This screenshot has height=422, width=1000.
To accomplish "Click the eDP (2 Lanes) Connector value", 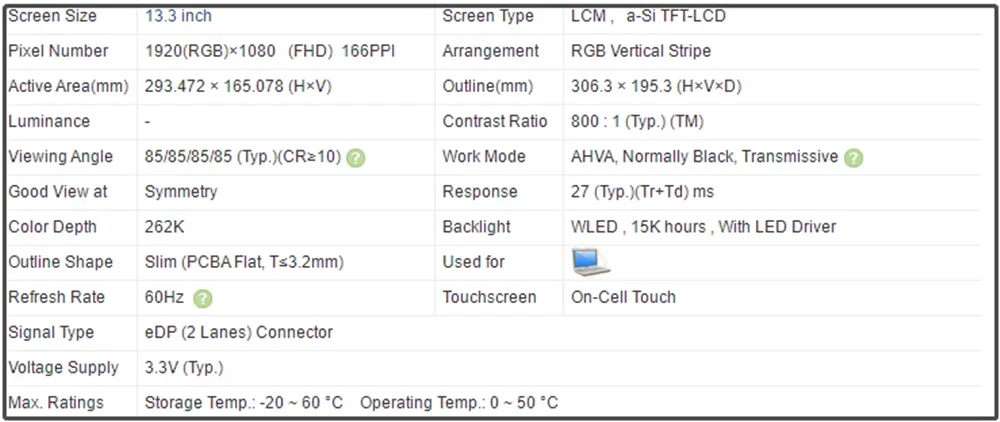I will (x=239, y=332).
